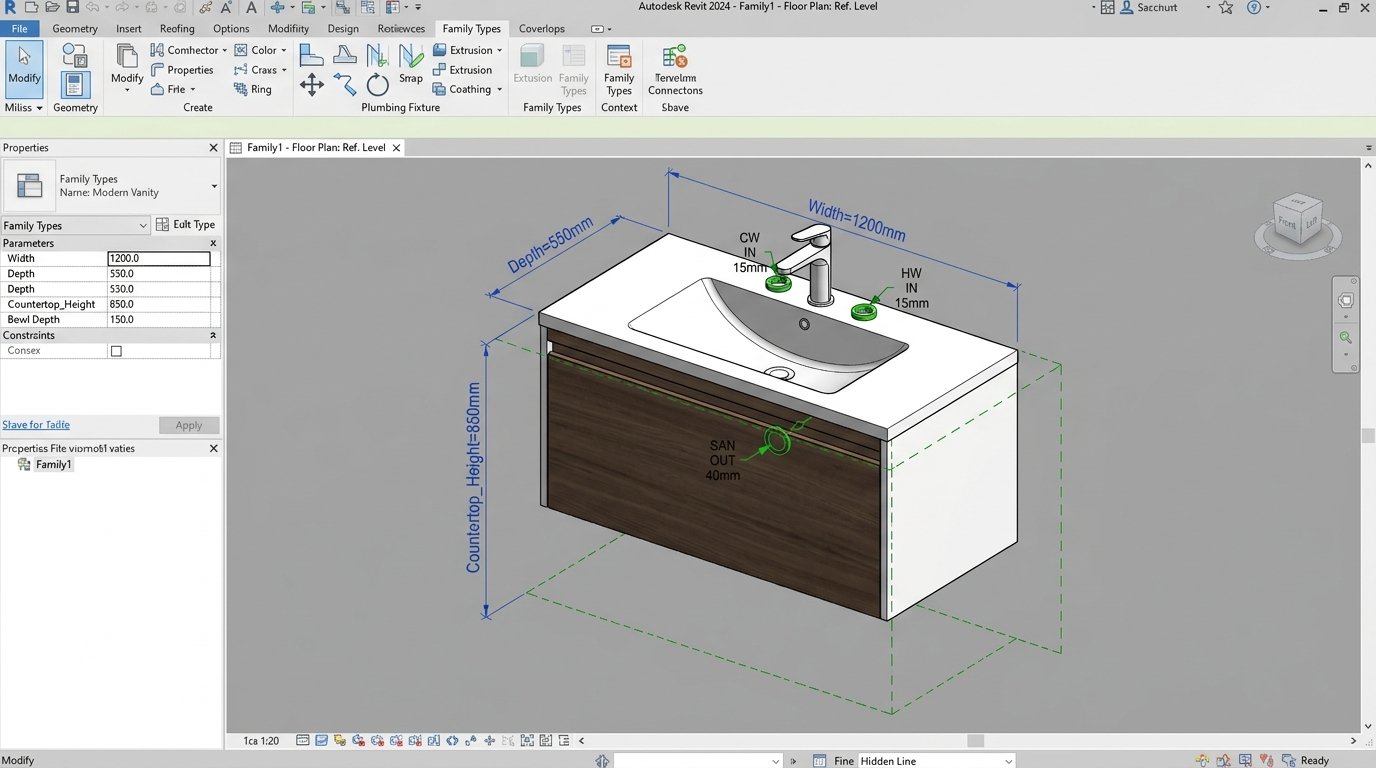Select the Move four-arrow tool
Viewport: 1376px width, 768px height.
[x=311, y=85]
